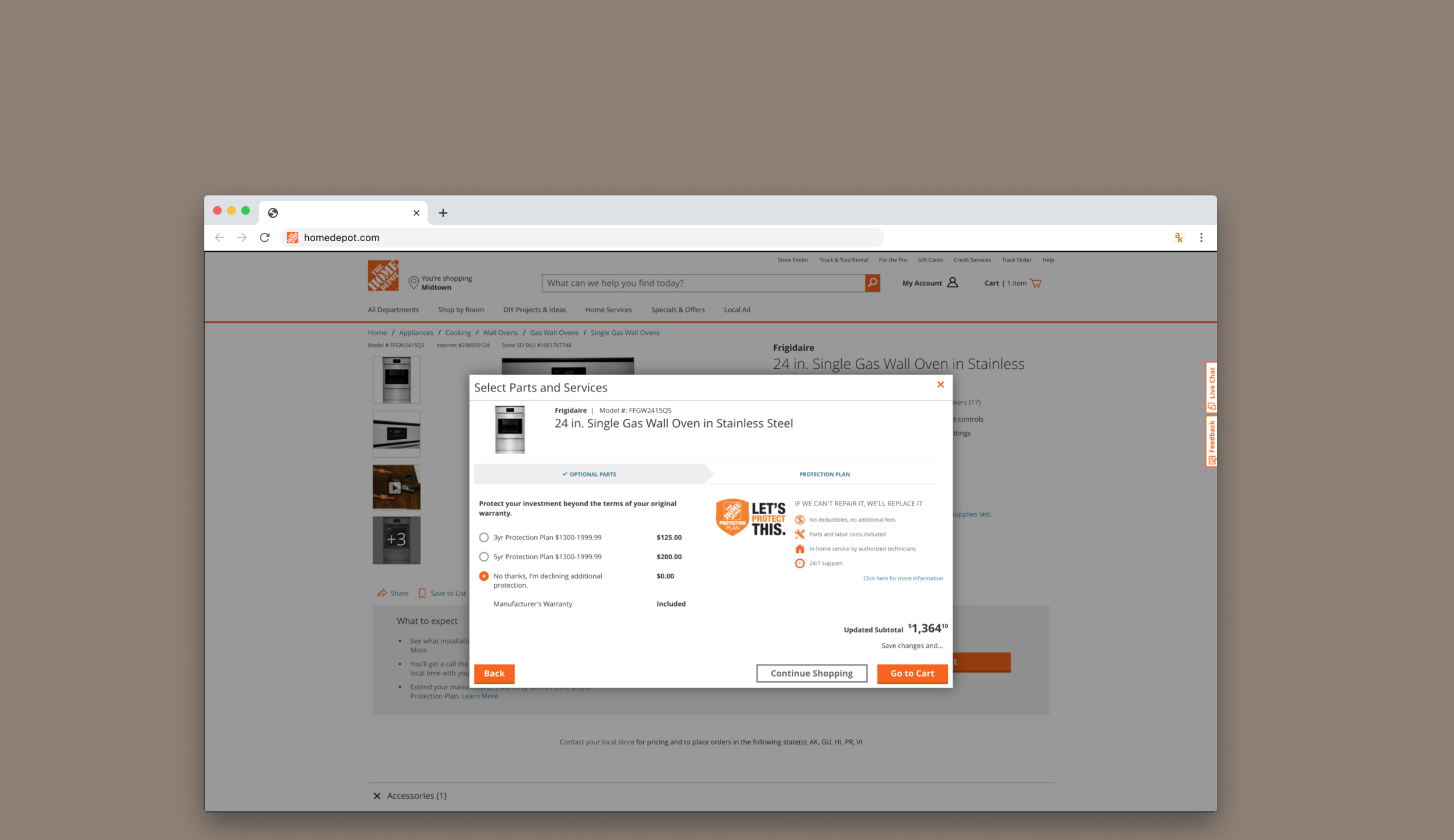This screenshot has height=840, width=1454.
Task: Open DIY Projects & Ideas menu
Action: coord(535,310)
